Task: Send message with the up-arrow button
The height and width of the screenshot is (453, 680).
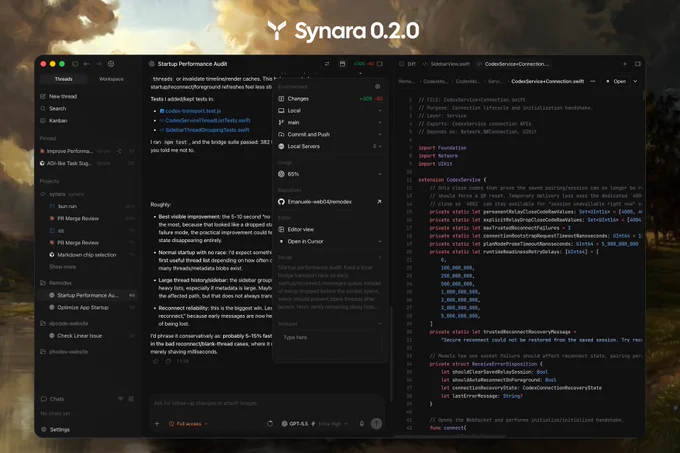Action: 376,424
